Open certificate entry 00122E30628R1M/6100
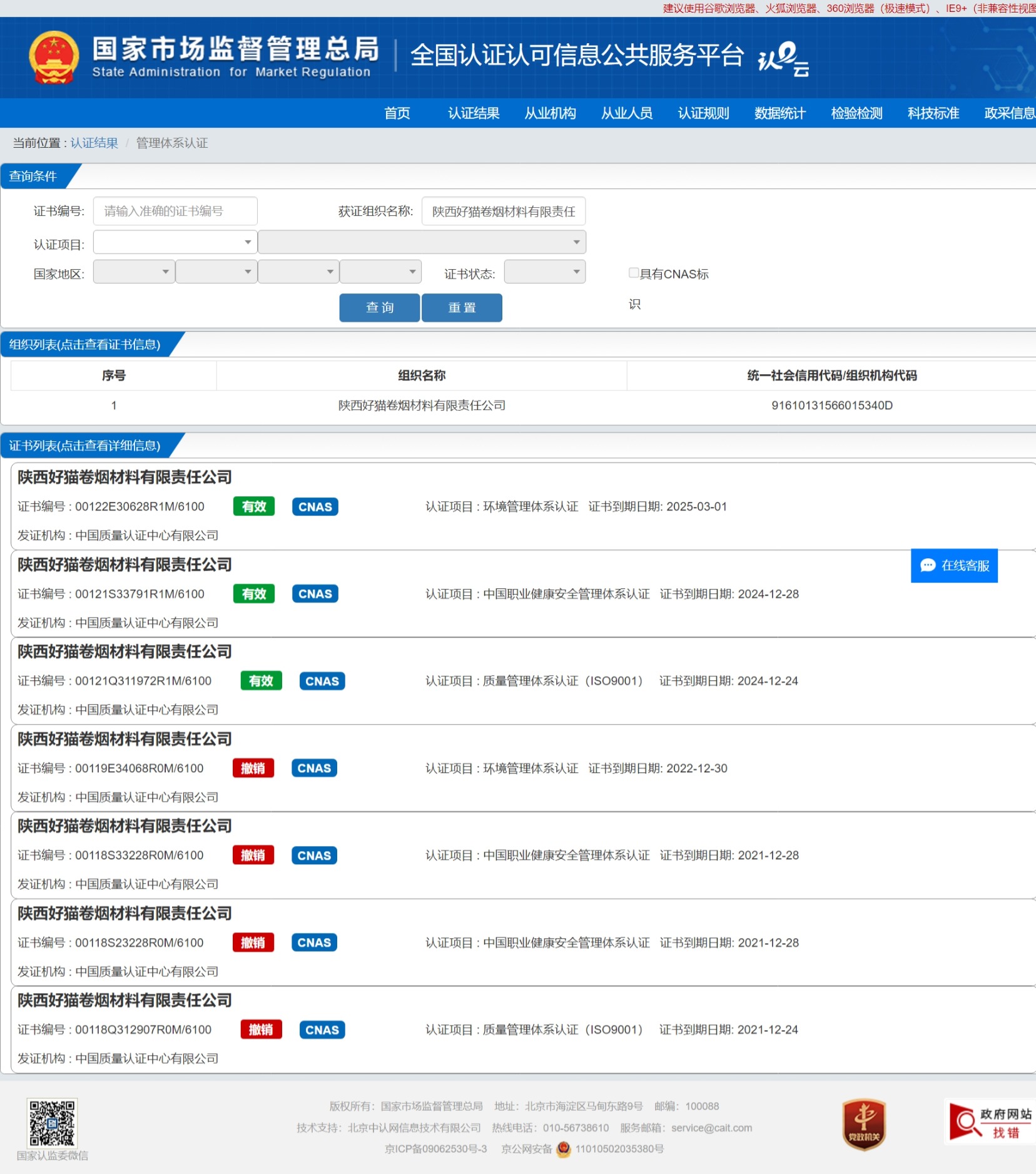Viewport: 1036px width, 1174px height. click(x=523, y=506)
